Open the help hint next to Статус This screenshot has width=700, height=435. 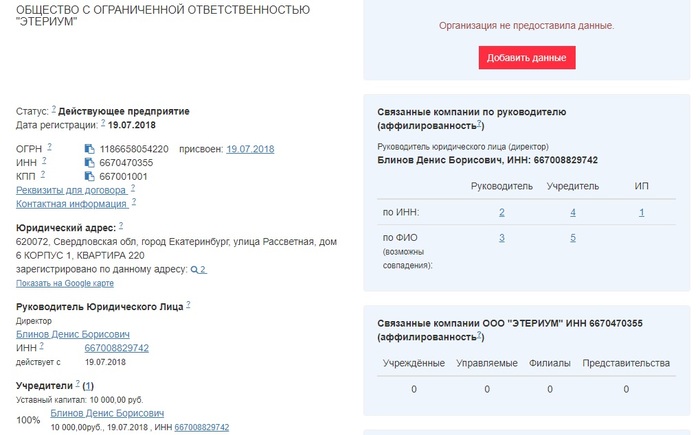tap(54, 108)
